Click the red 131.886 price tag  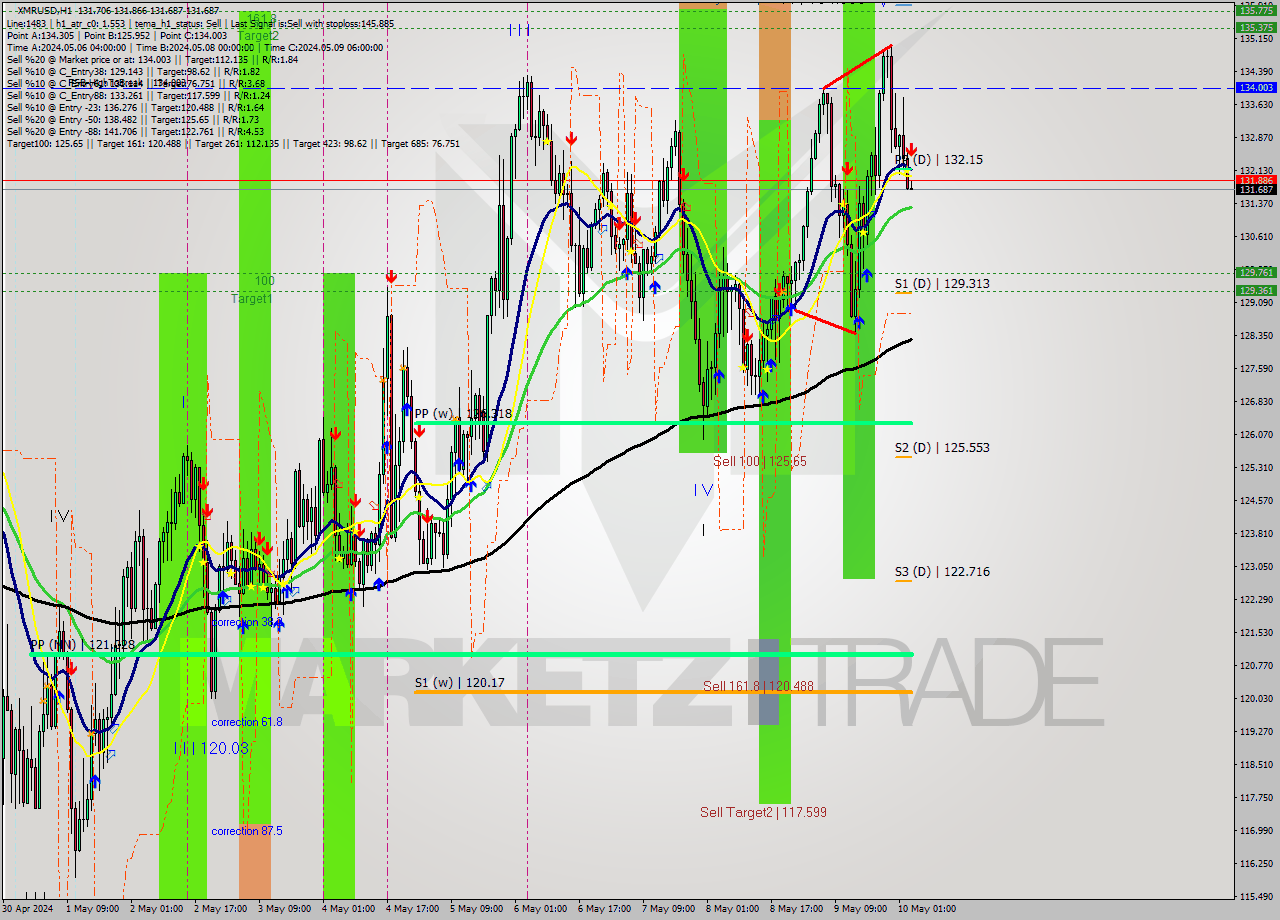(x=1257, y=180)
